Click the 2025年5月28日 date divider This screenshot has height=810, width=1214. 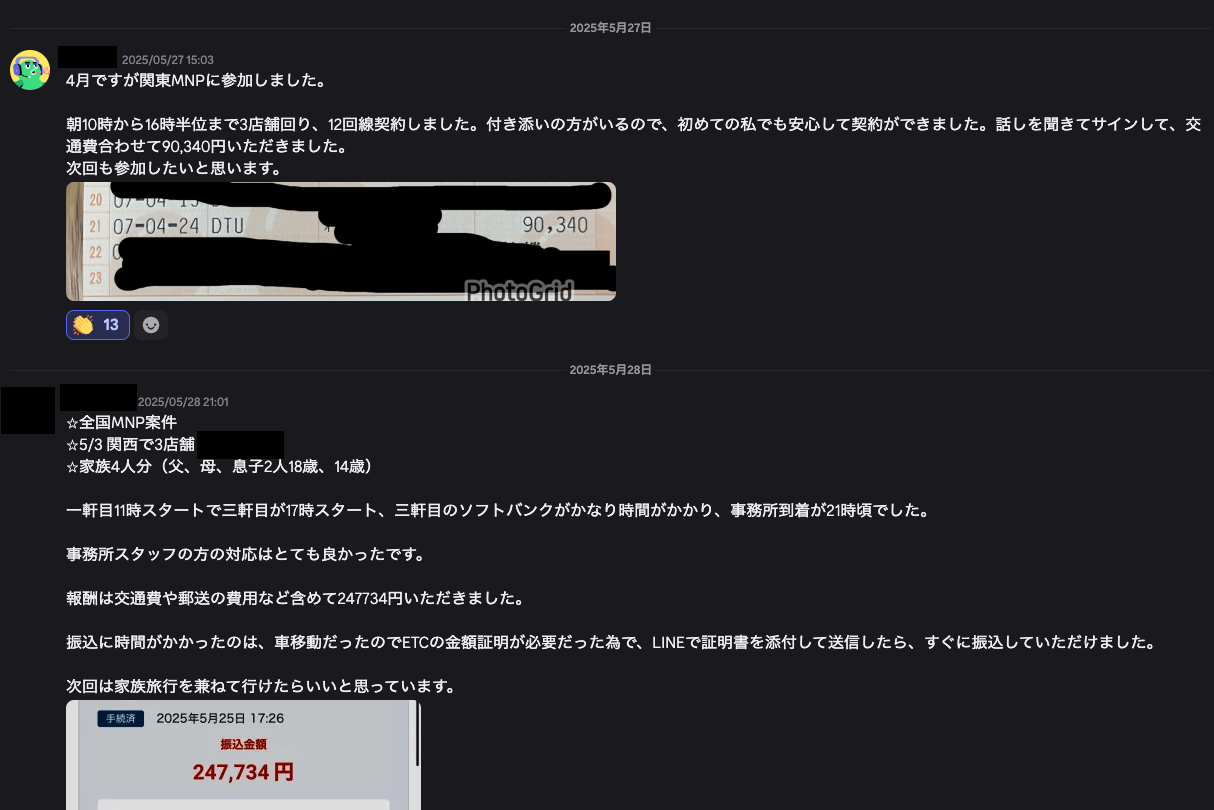(x=610, y=370)
